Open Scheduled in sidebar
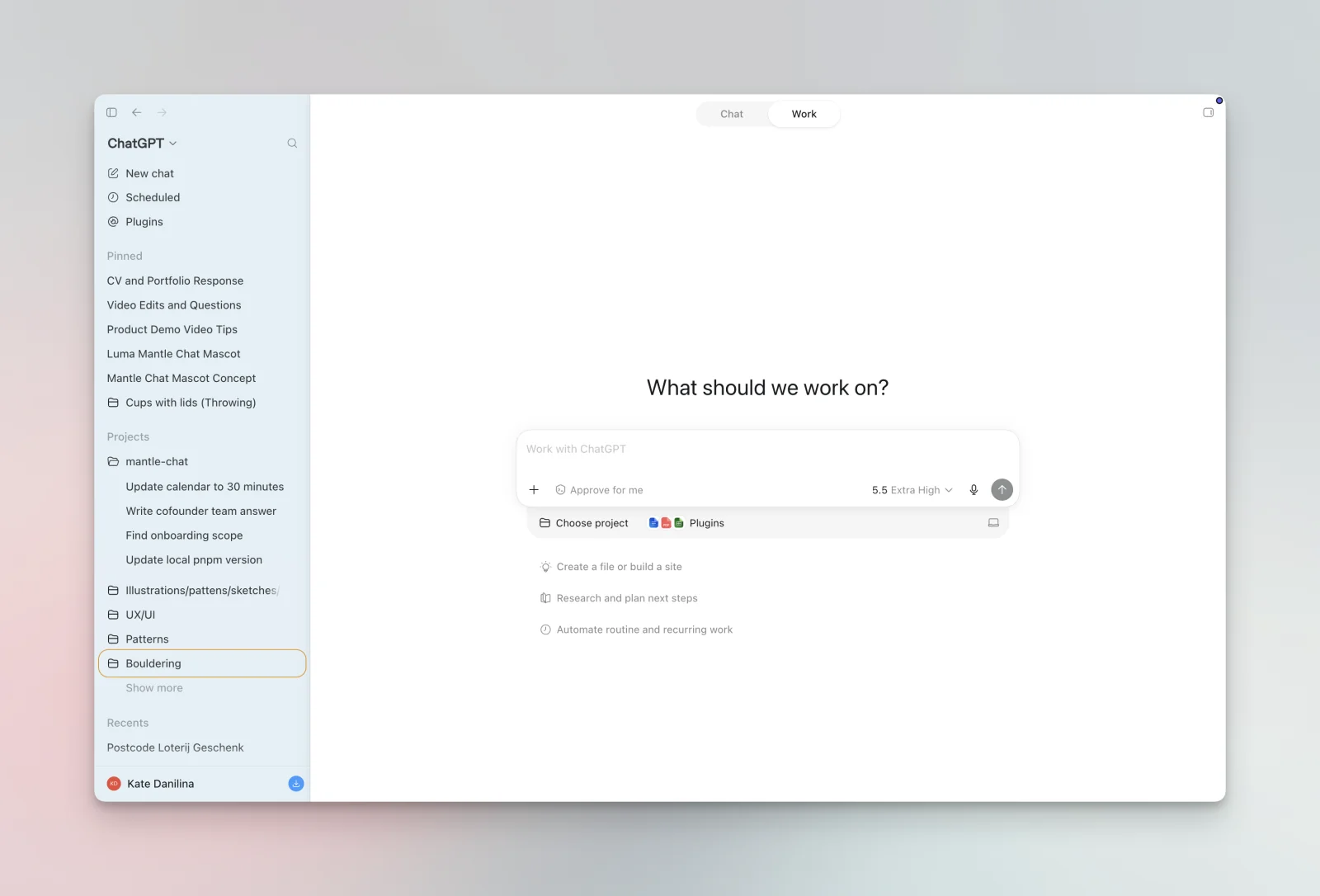1320x896 pixels. (202, 197)
